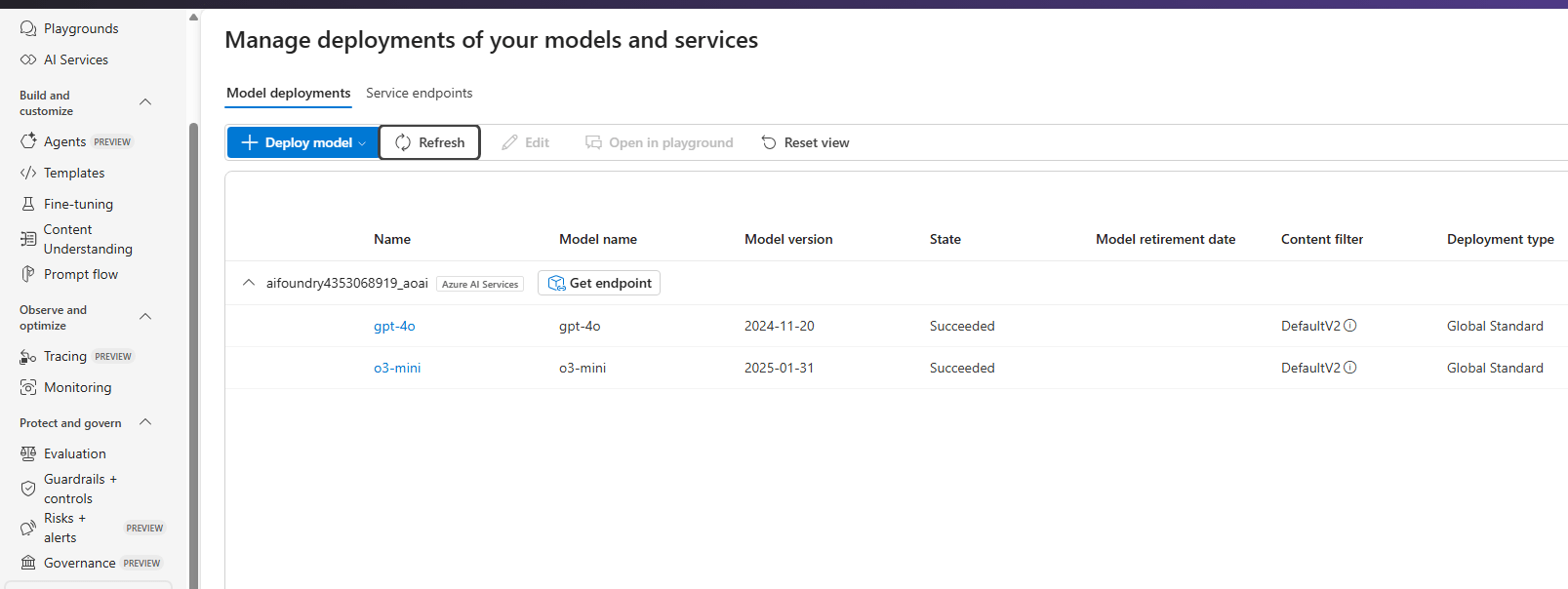Open AI Services in the sidebar

(76, 59)
